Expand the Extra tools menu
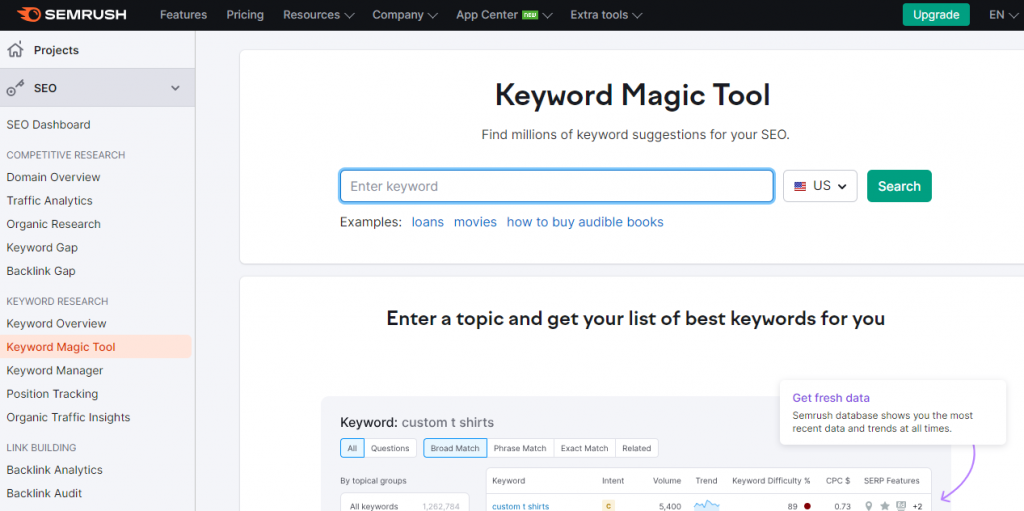The image size is (1024, 511). tap(605, 14)
